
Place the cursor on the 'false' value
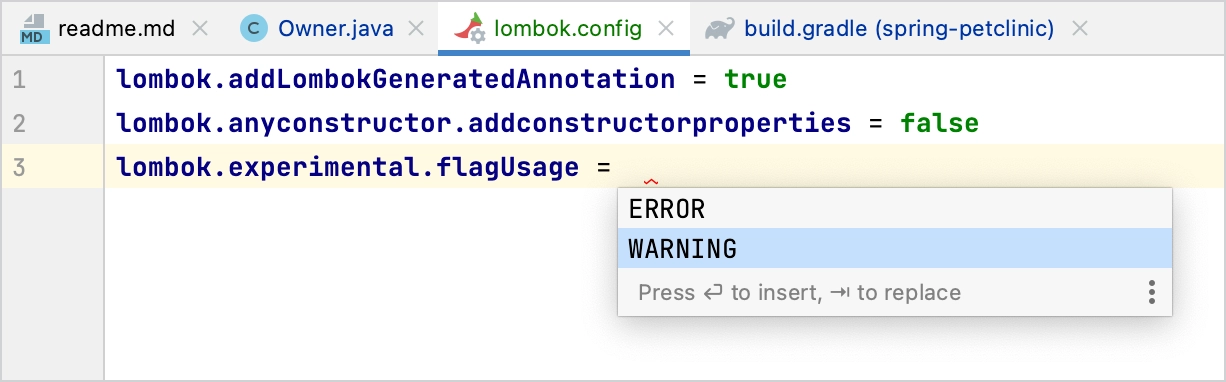click(x=939, y=124)
